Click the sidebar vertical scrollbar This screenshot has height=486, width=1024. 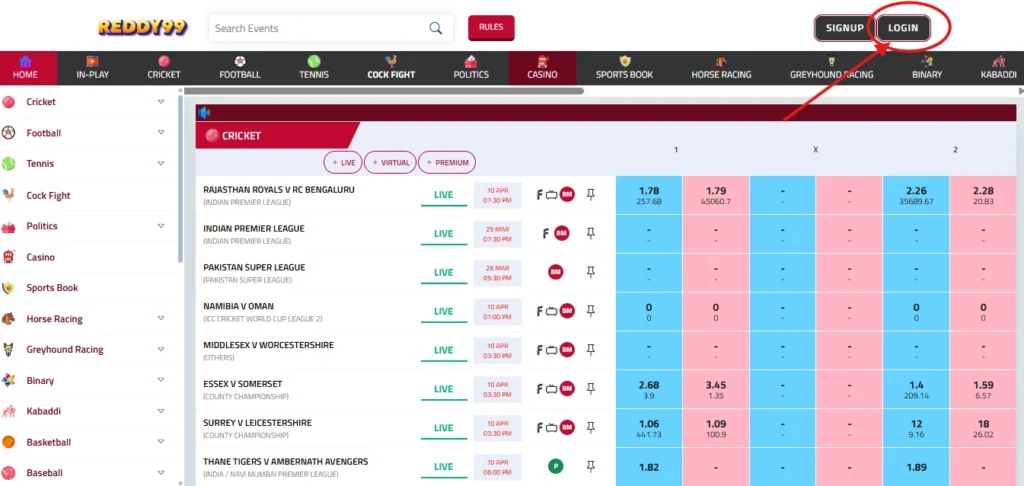coord(180,180)
